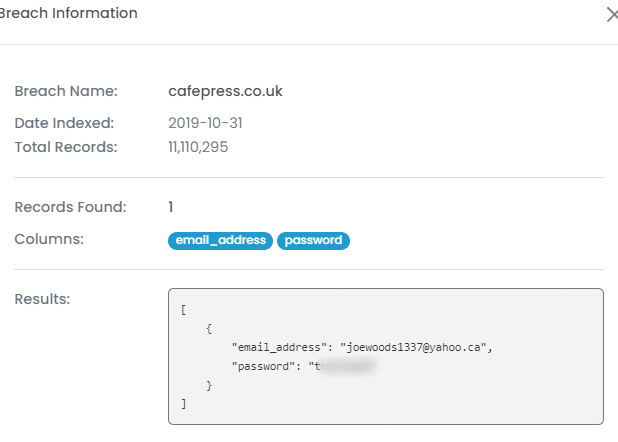Click the date indexed value 2019-10-31
This screenshot has height=442, width=618.
(205, 123)
